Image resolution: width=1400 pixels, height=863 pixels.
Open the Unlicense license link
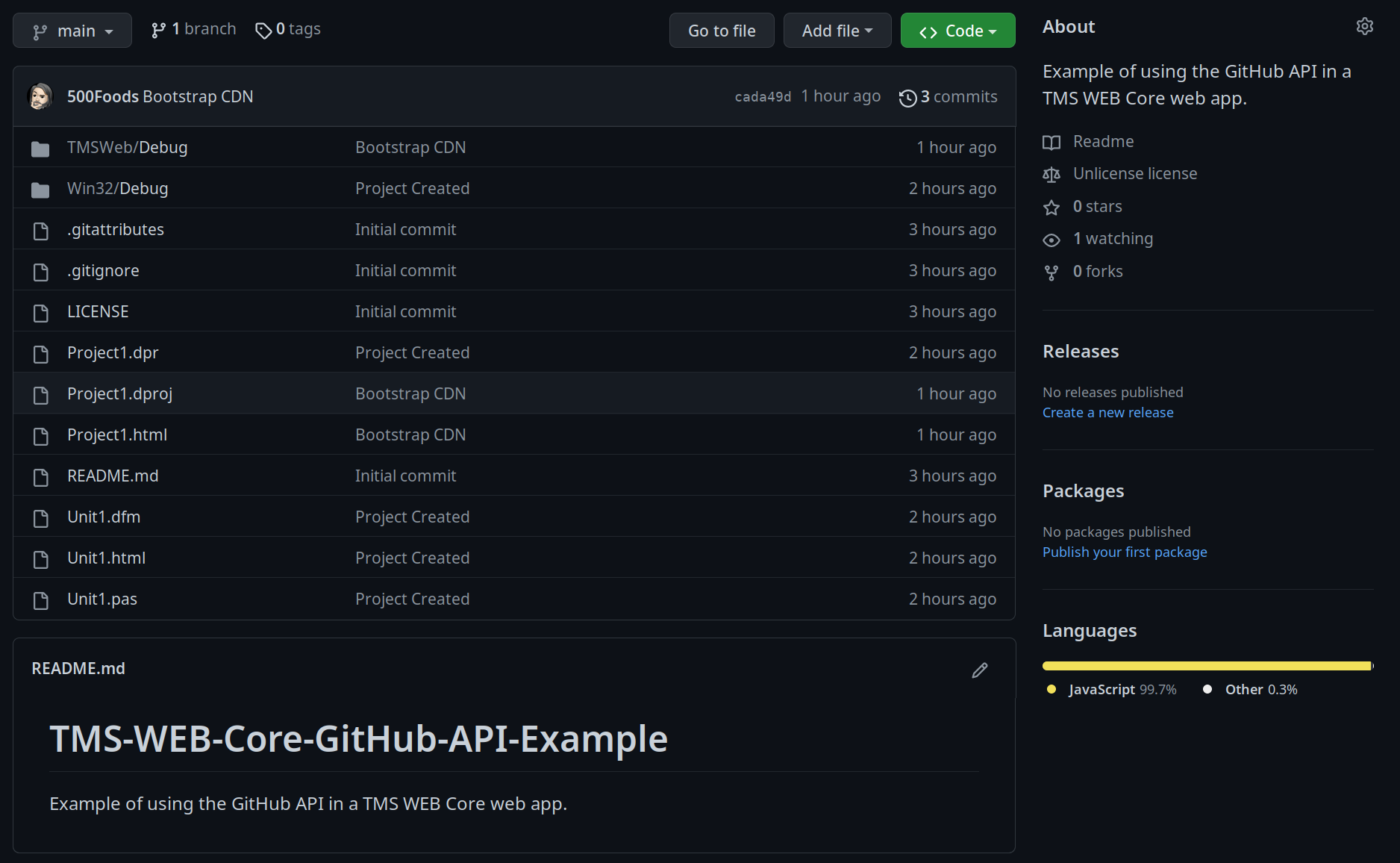point(1135,173)
